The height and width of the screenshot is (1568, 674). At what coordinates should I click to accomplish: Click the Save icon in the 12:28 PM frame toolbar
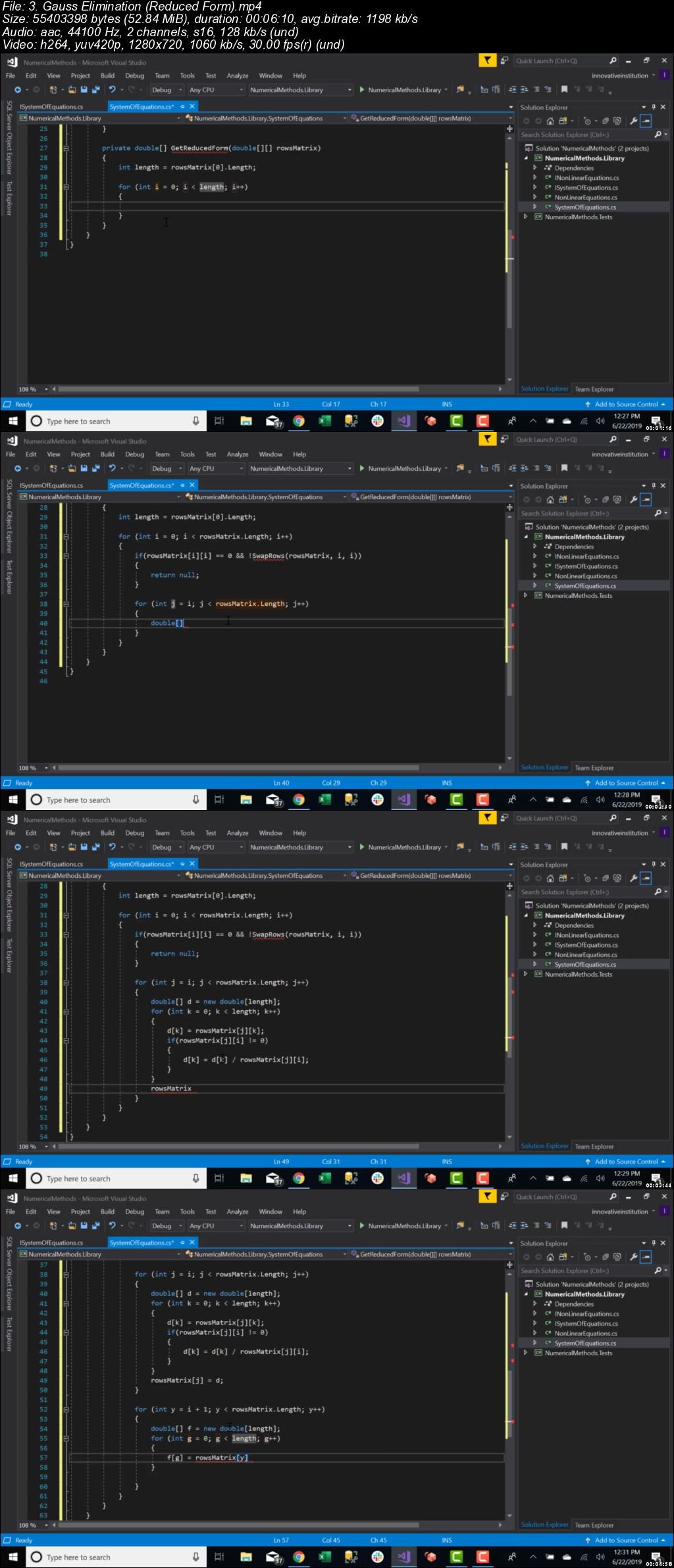coord(84,469)
